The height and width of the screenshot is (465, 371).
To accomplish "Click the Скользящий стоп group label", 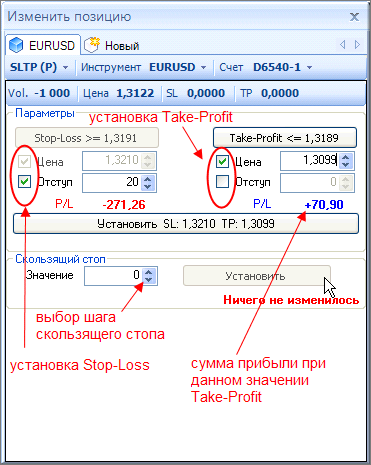I will click(x=60, y=259).
